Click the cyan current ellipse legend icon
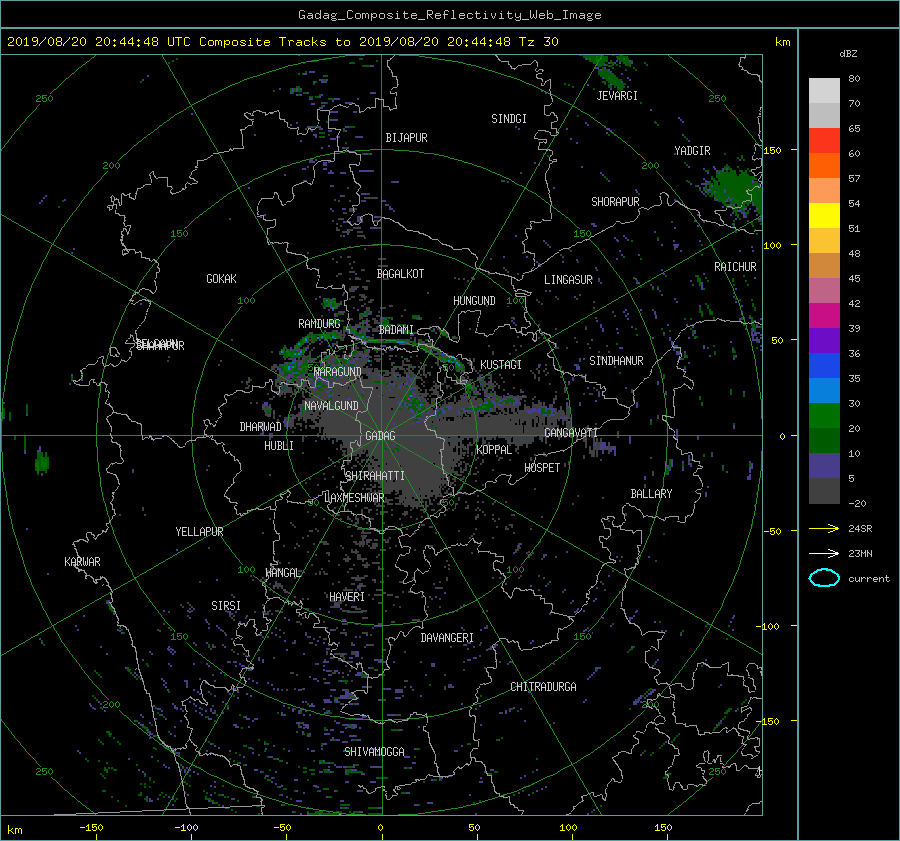 click(x=824, y=578)
